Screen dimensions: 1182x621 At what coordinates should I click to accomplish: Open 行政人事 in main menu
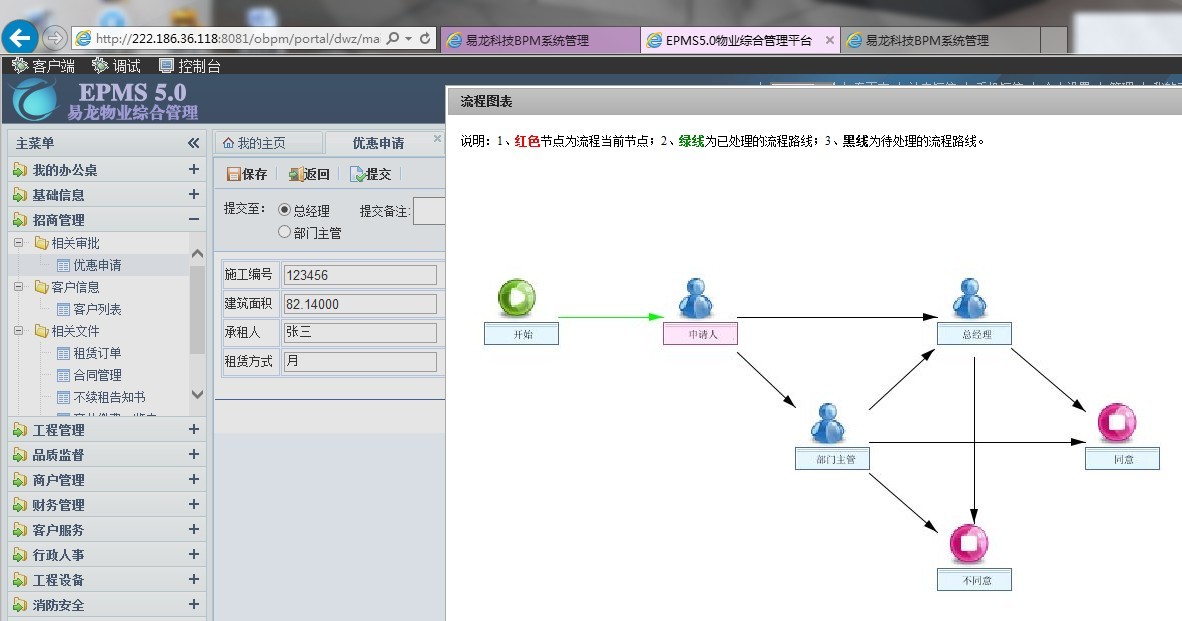pos(106,555)
